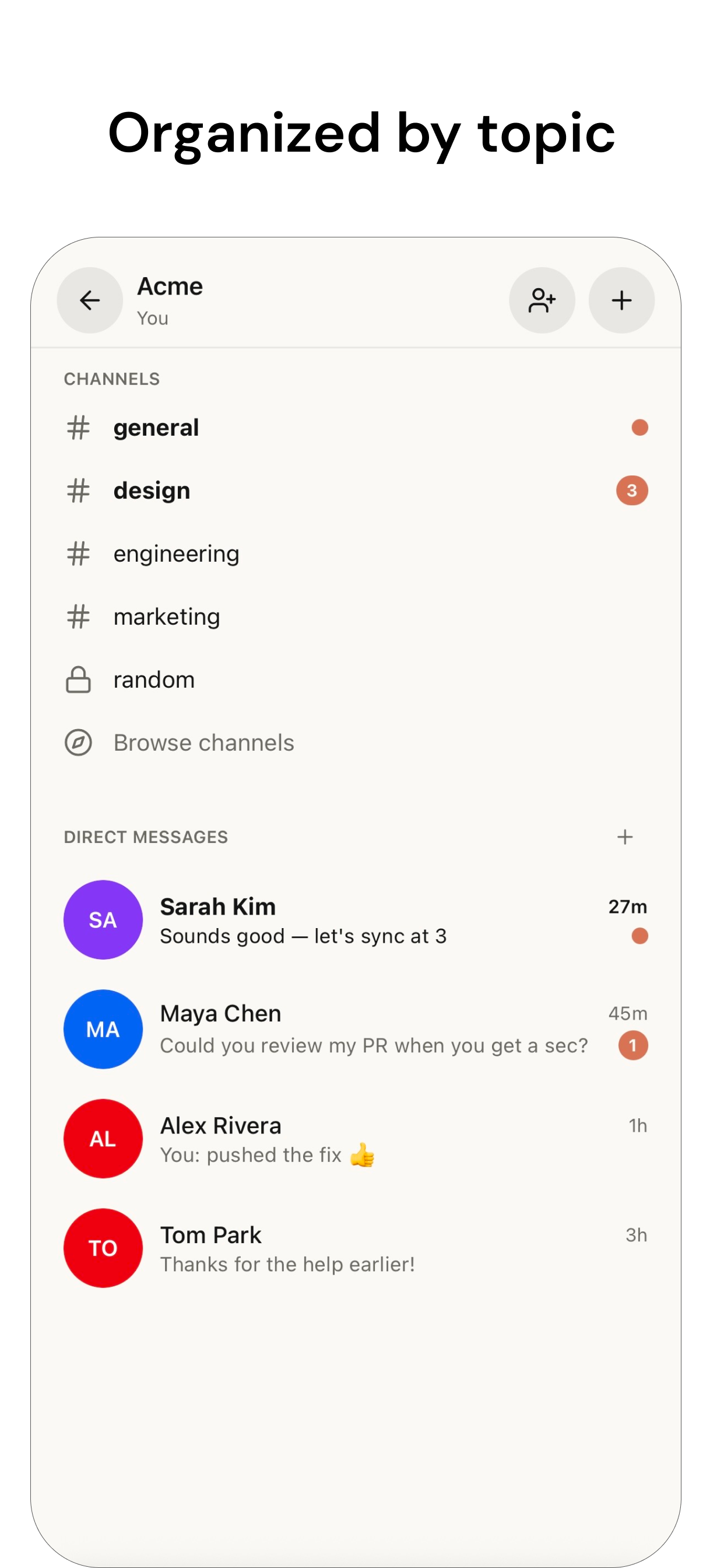Screen dimensions: 724x1568
Task: Open the design channel
Action: (356, 491)
